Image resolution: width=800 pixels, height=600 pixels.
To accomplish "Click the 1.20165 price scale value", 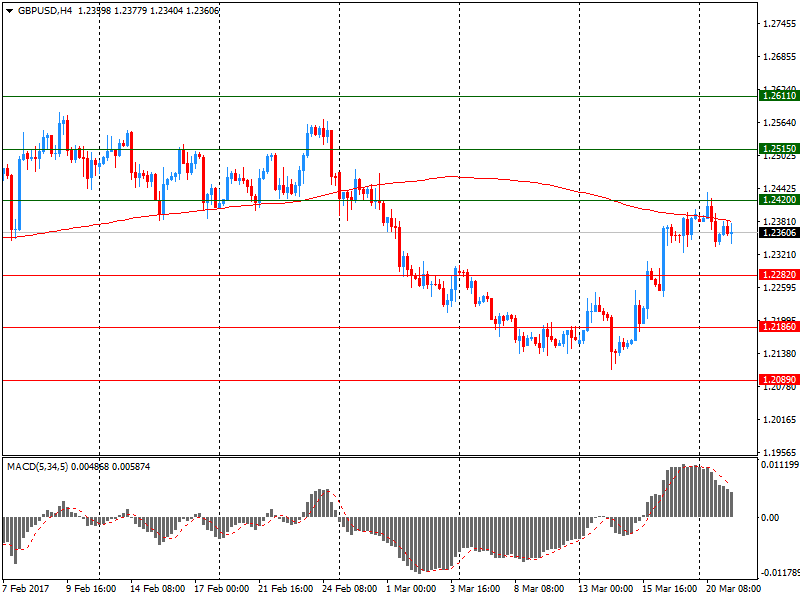I will pyautogui.click(x=779, y=420).
